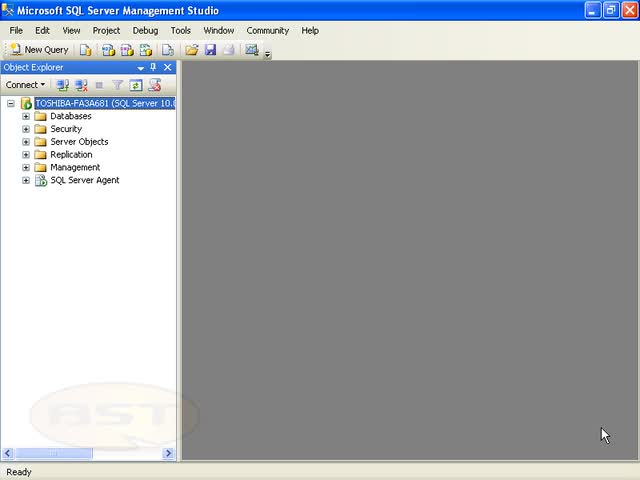The height and width of the screenshot is (480, 640).
Task: Click the Databases folder icon
Action: point(40,116)
